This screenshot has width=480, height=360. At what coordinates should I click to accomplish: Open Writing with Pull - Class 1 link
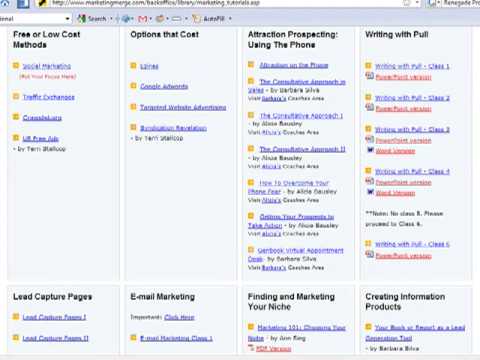412,66
